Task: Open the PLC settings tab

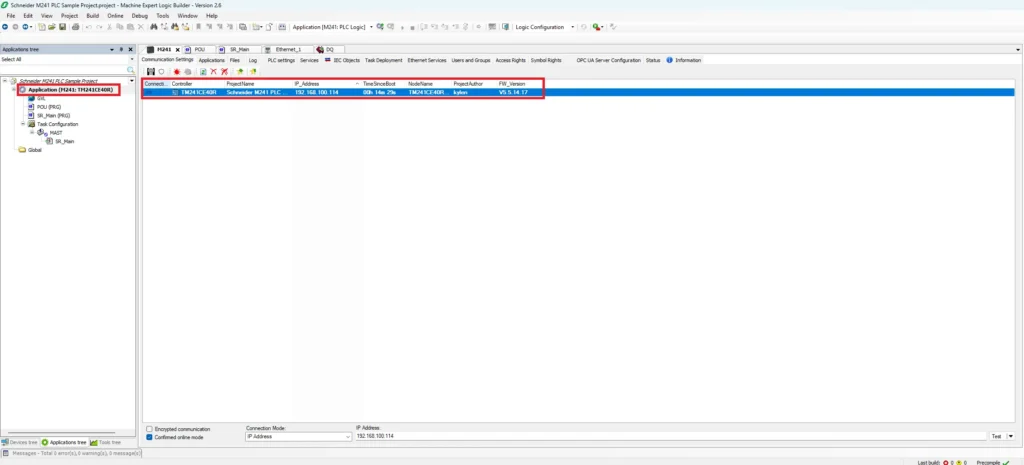Action: (x=281, y=60)
